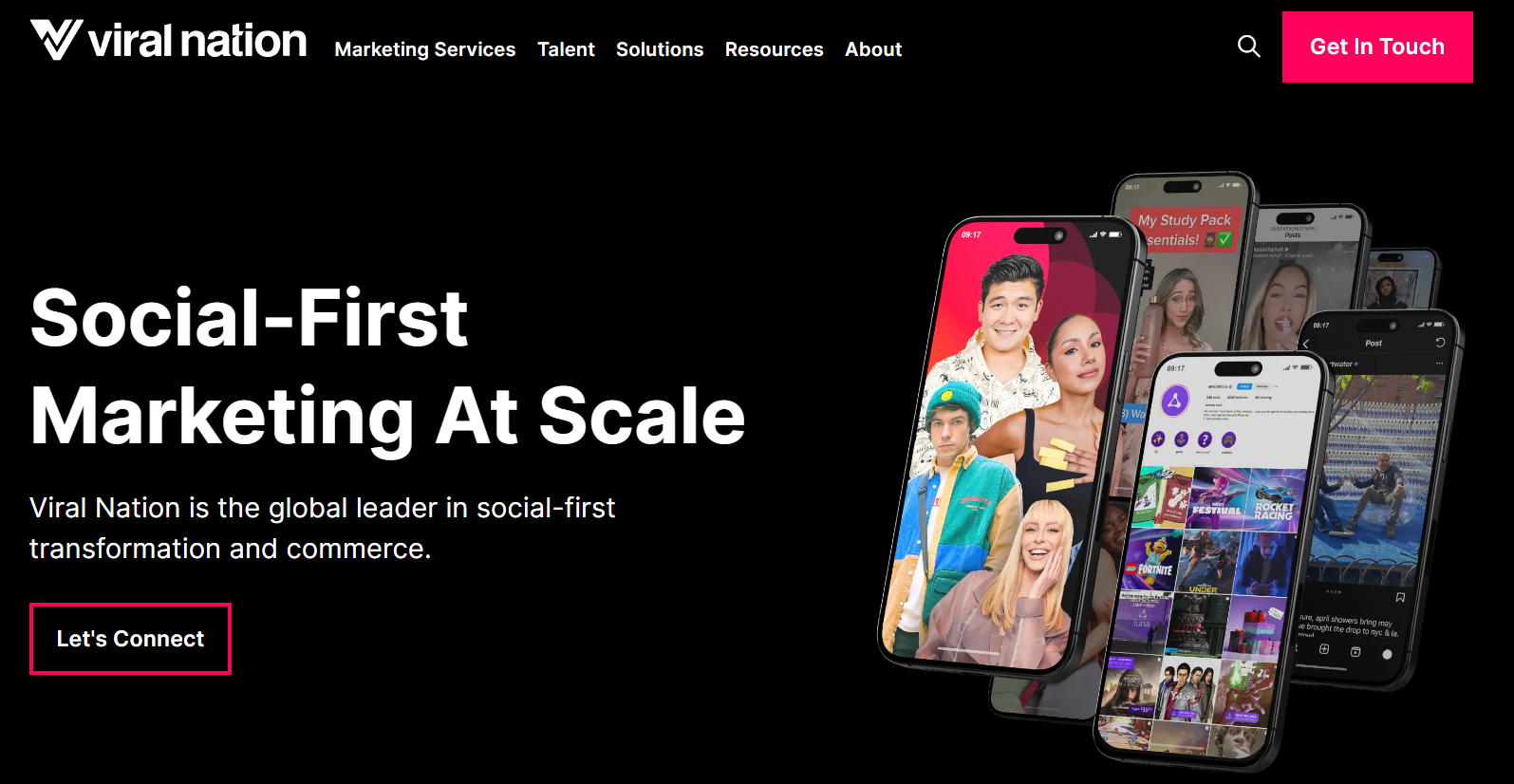Click the question mark story highlight icon
The height and width of the screenshot is (784, 1514).
[1205, 439]
